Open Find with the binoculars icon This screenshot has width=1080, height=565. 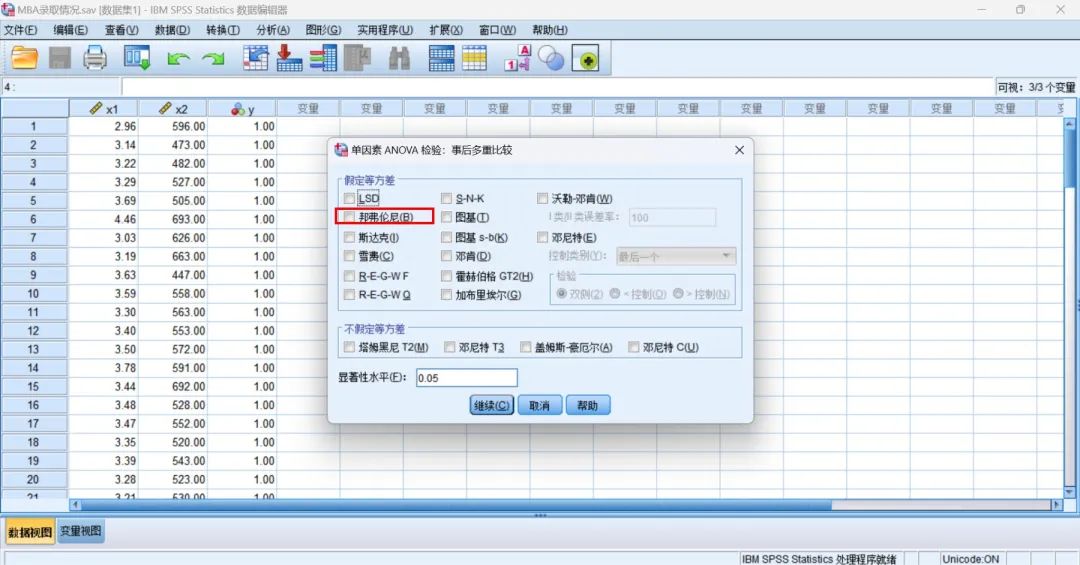pyautogui.click(x=399, y=59)
